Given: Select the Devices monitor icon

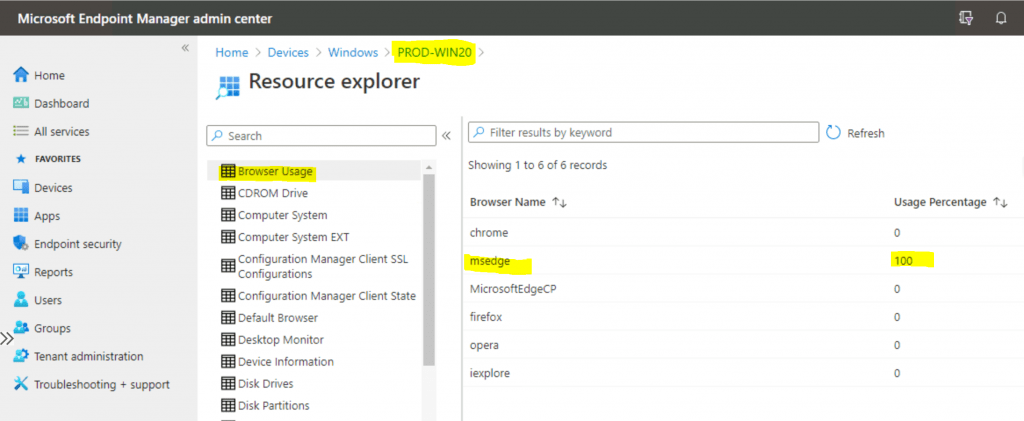Looking at the screenshot, I should 21,187.
